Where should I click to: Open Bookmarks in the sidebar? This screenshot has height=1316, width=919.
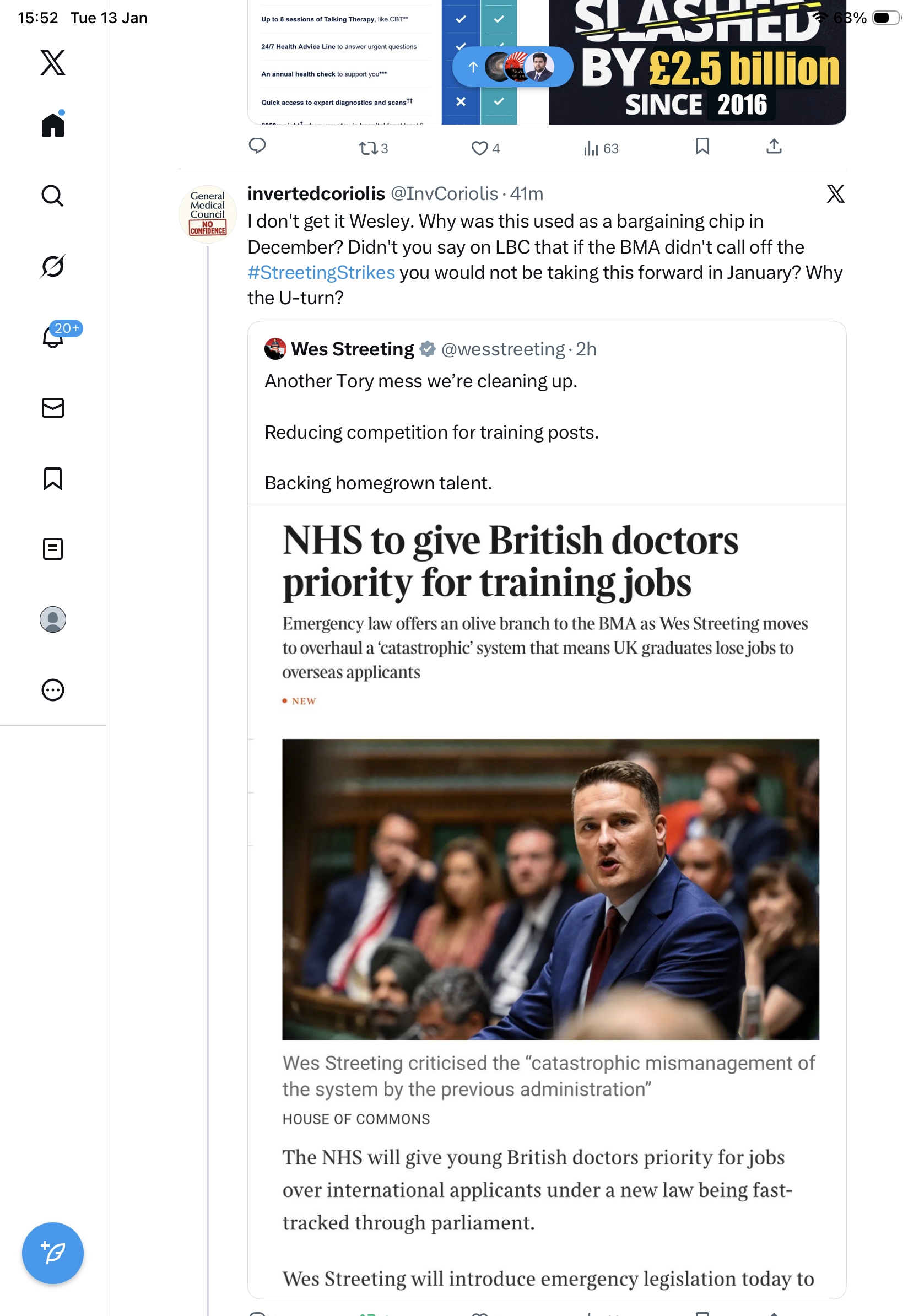tap(53, 478)
